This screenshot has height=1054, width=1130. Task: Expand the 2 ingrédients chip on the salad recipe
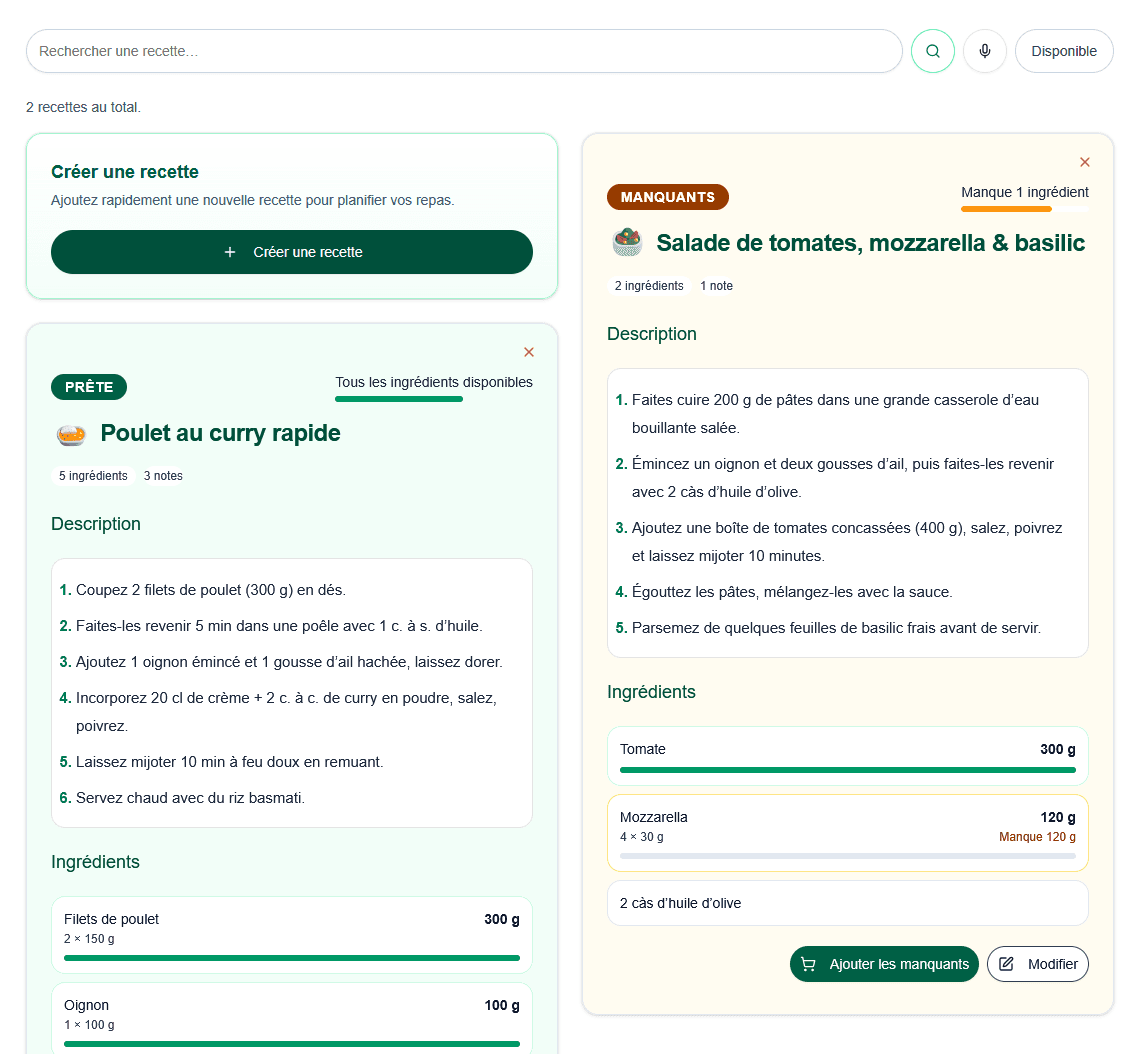648,286
